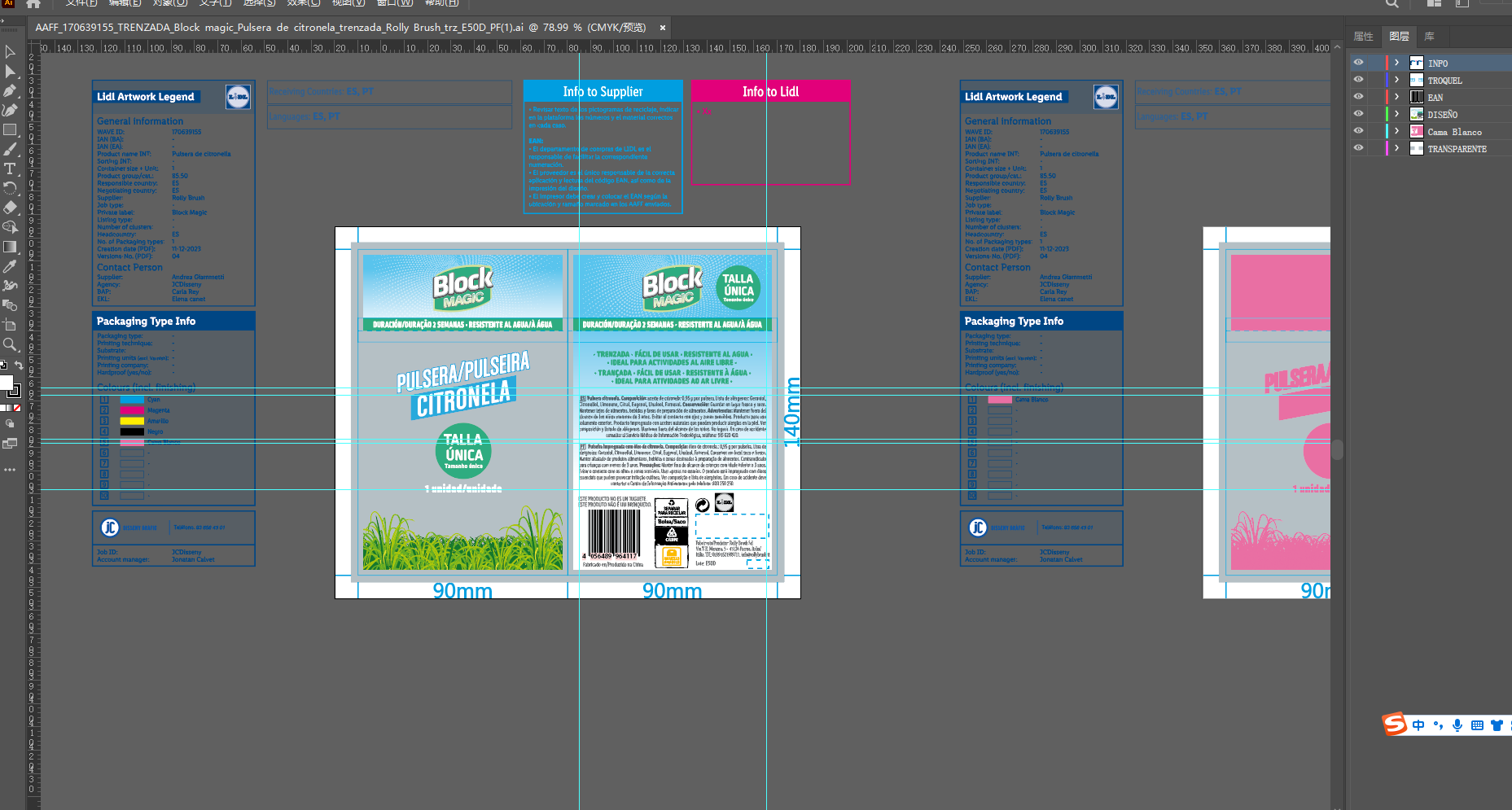1512x810 pixels.
Task: Open the 视图 (View) menu
Action: (x=348, y=3)
